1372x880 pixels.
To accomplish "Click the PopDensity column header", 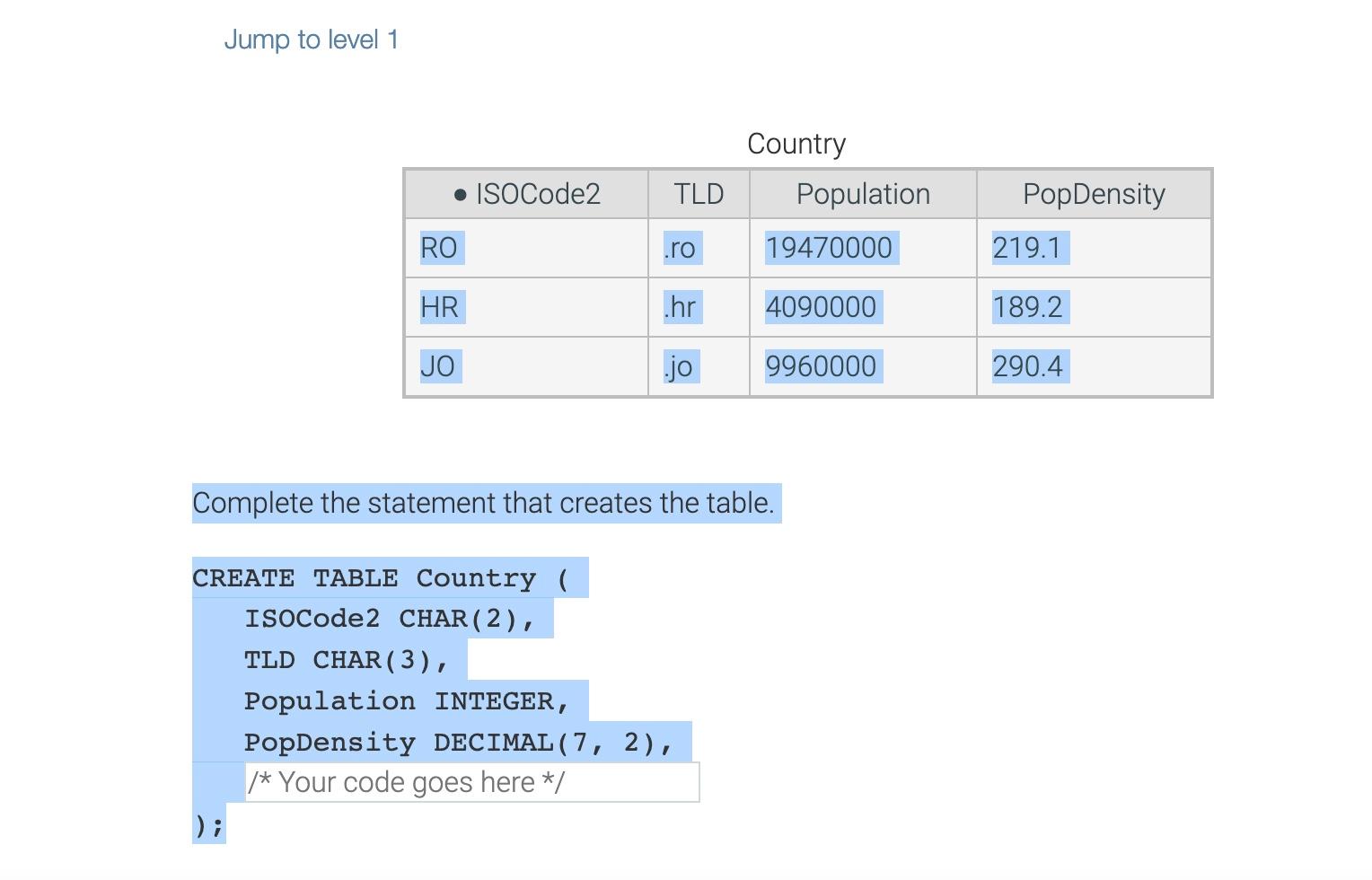I will [x=1093, y=194].
